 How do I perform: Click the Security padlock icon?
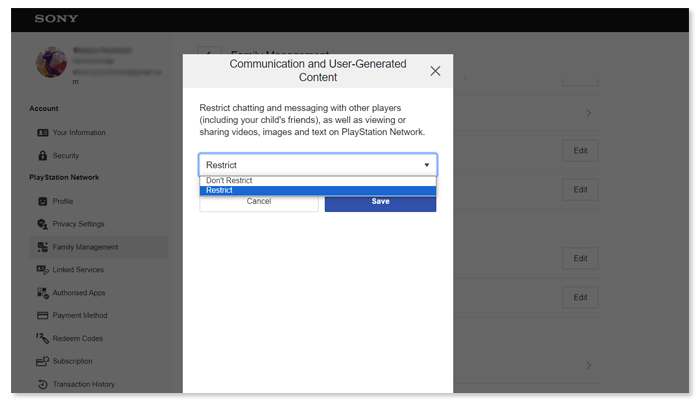(42, 155)
